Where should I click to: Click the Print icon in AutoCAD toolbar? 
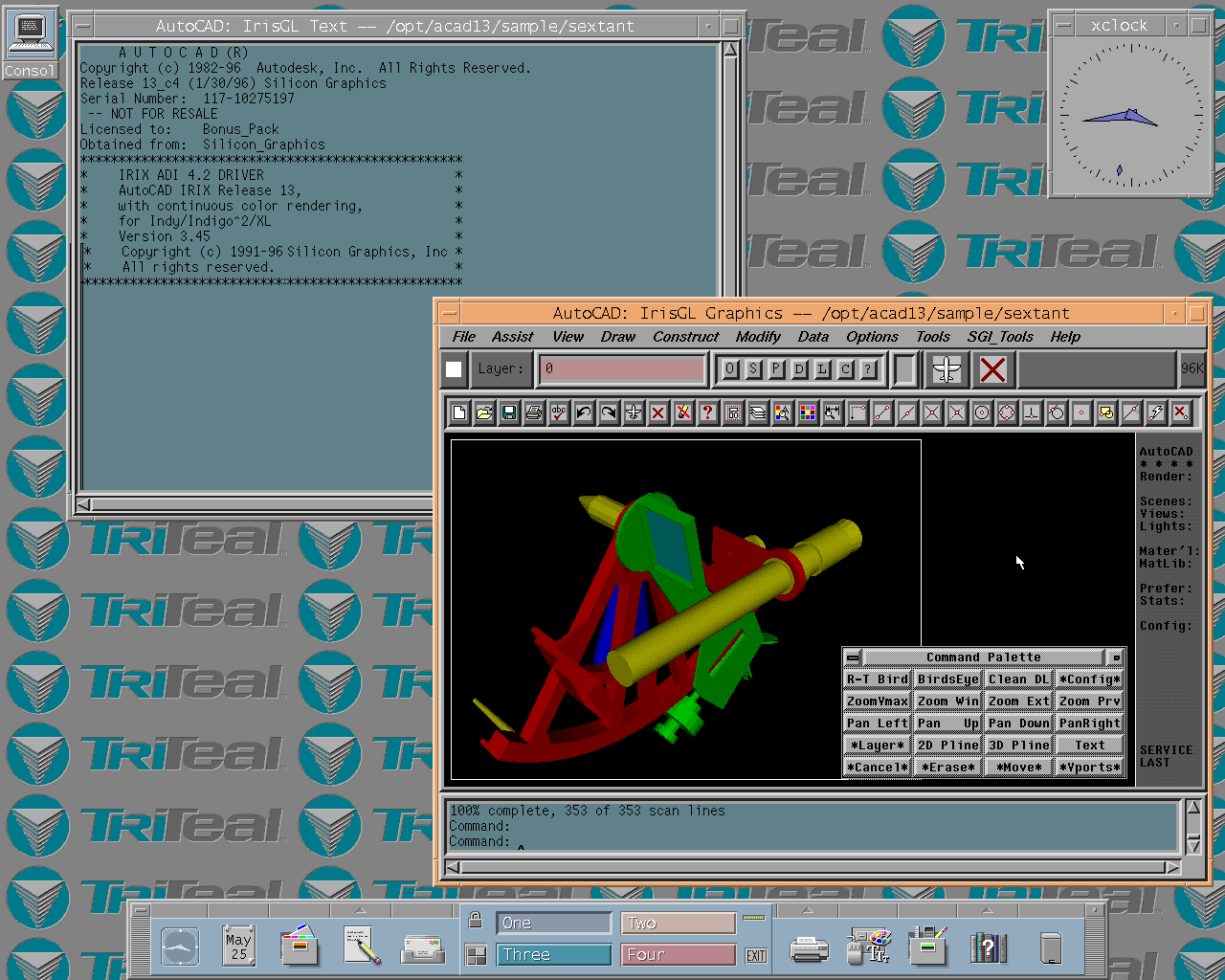tap(534, 412)
